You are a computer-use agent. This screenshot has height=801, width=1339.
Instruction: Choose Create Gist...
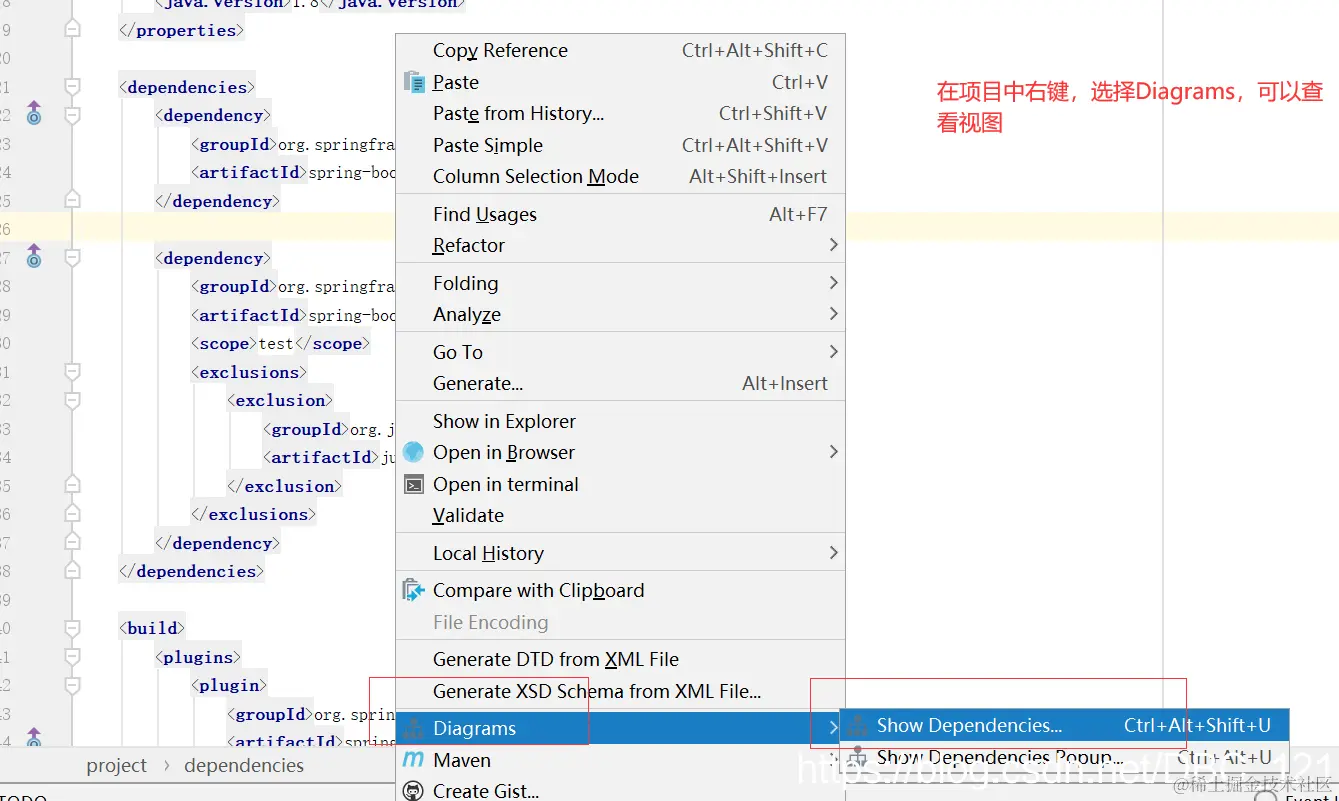click(x=621, y=791)
